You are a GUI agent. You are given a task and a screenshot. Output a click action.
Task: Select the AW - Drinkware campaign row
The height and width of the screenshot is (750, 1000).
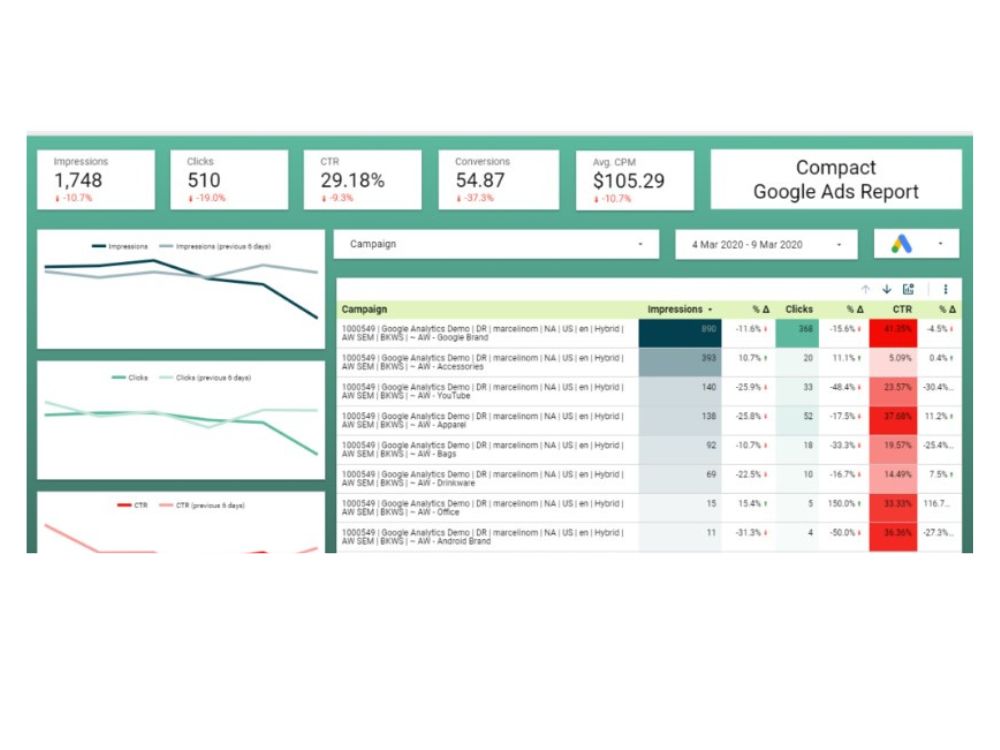click(x=648, y=478)
